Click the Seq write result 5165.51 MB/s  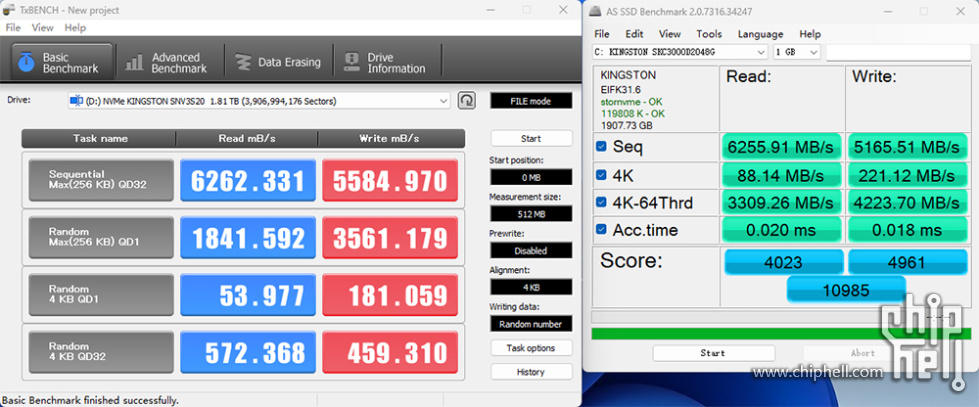coord(907,147)
